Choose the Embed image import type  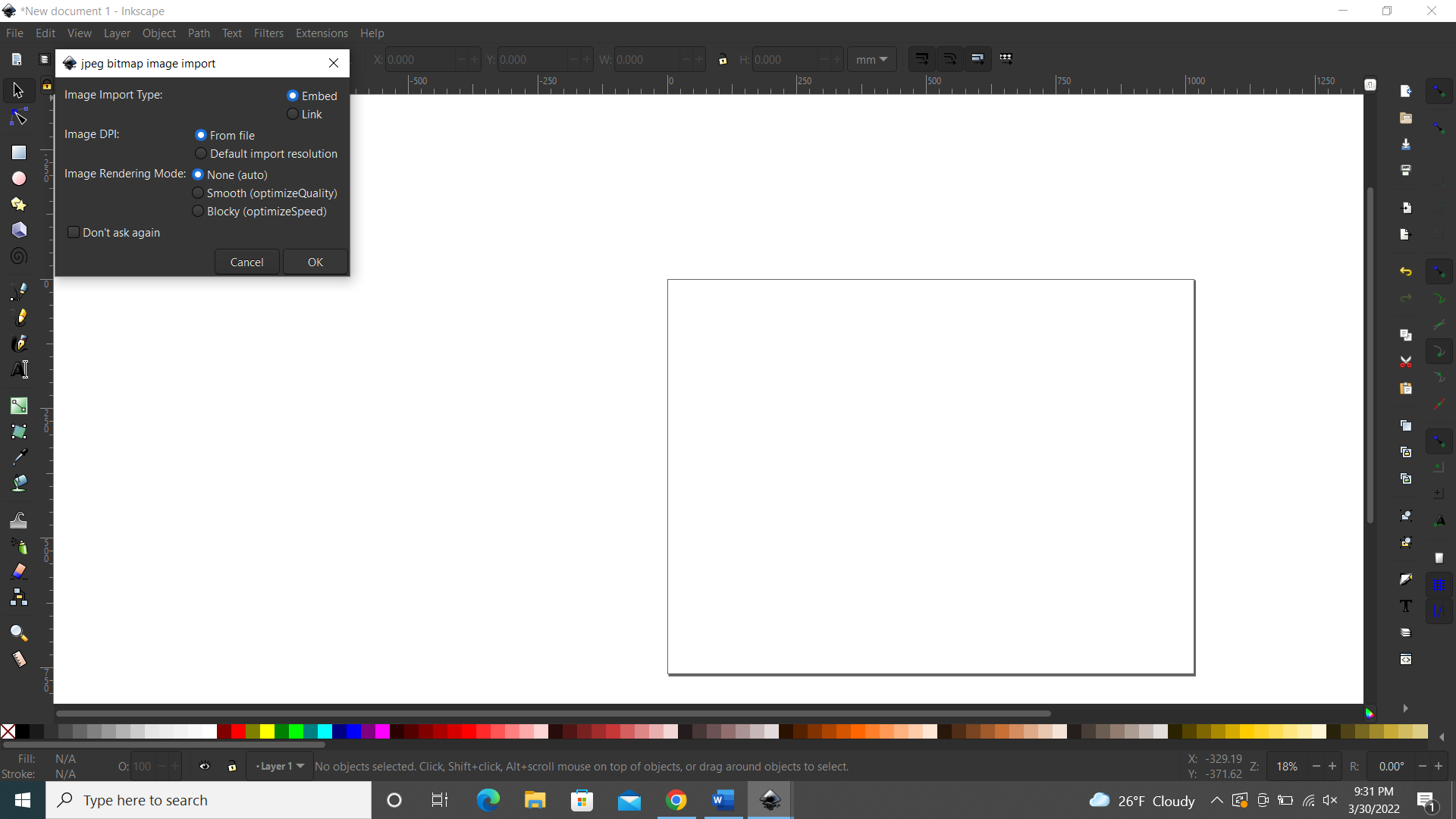tap(293, 96)
